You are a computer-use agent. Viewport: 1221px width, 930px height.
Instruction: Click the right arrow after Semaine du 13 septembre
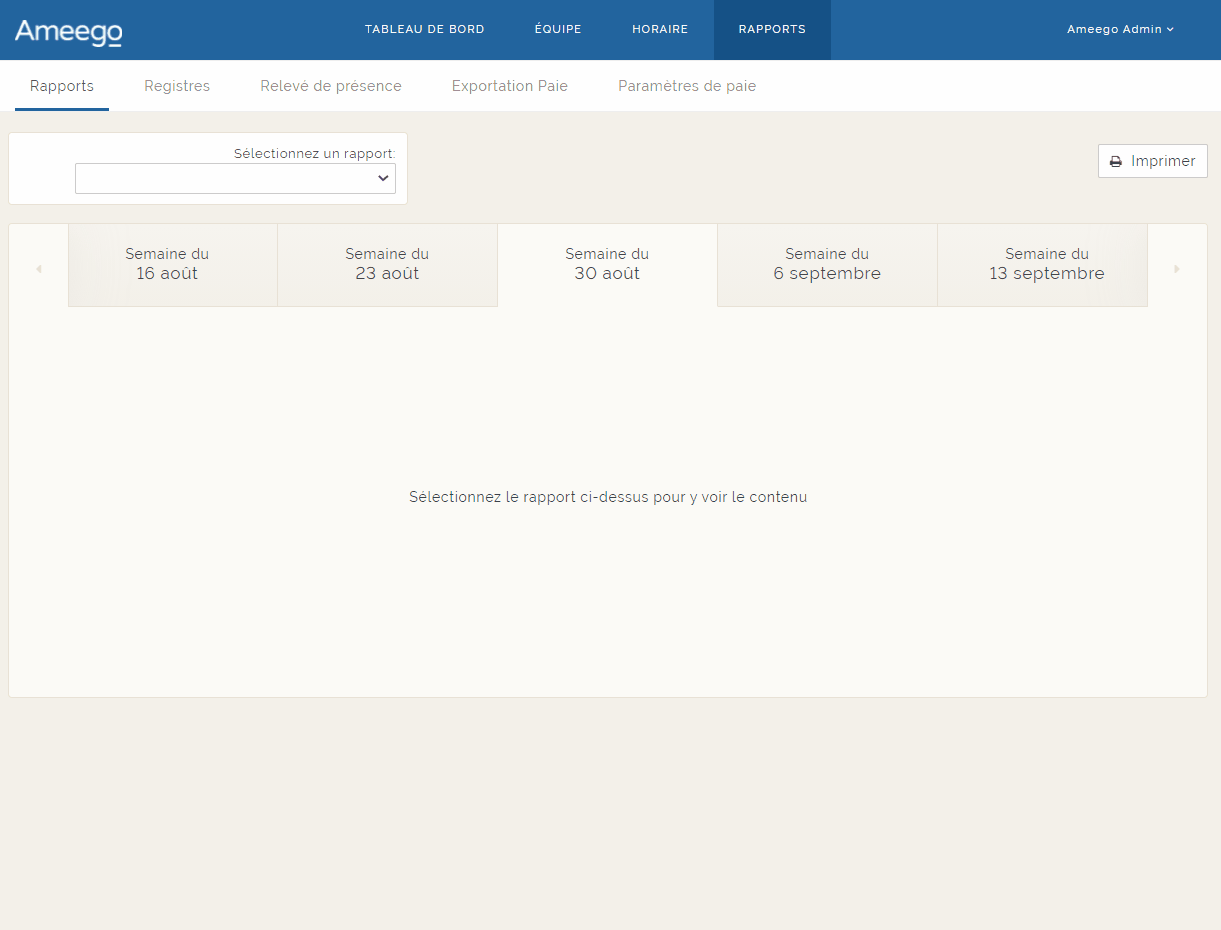[x=1177, y=268]
